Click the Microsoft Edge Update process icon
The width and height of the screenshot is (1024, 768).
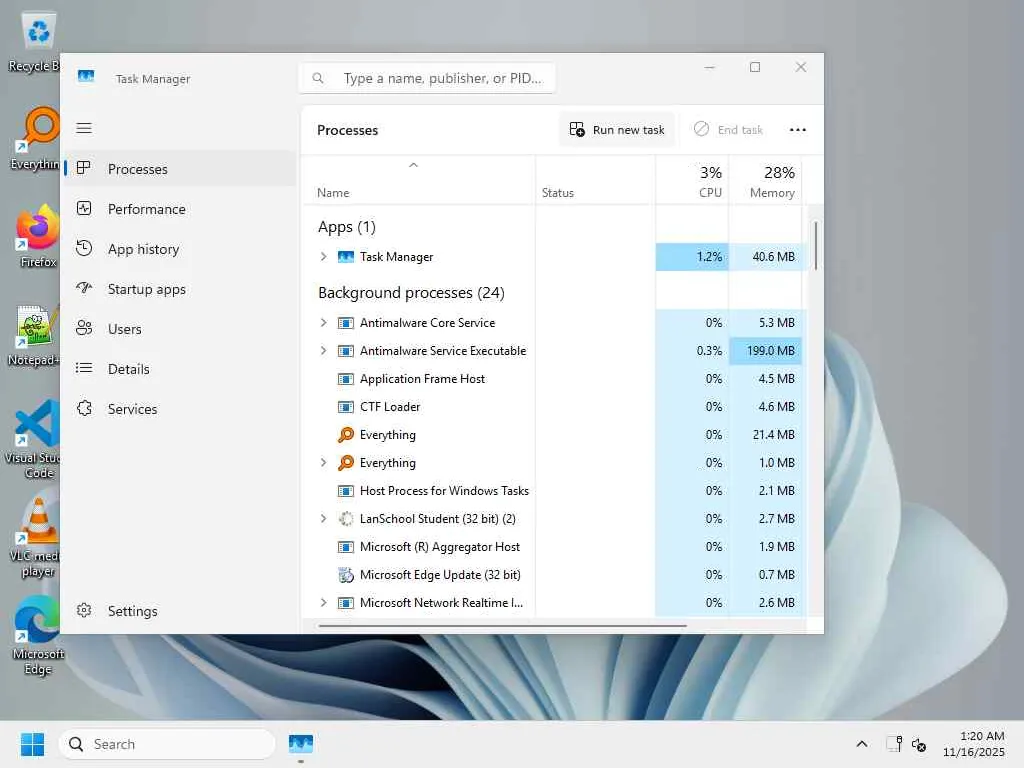(345, 575)
